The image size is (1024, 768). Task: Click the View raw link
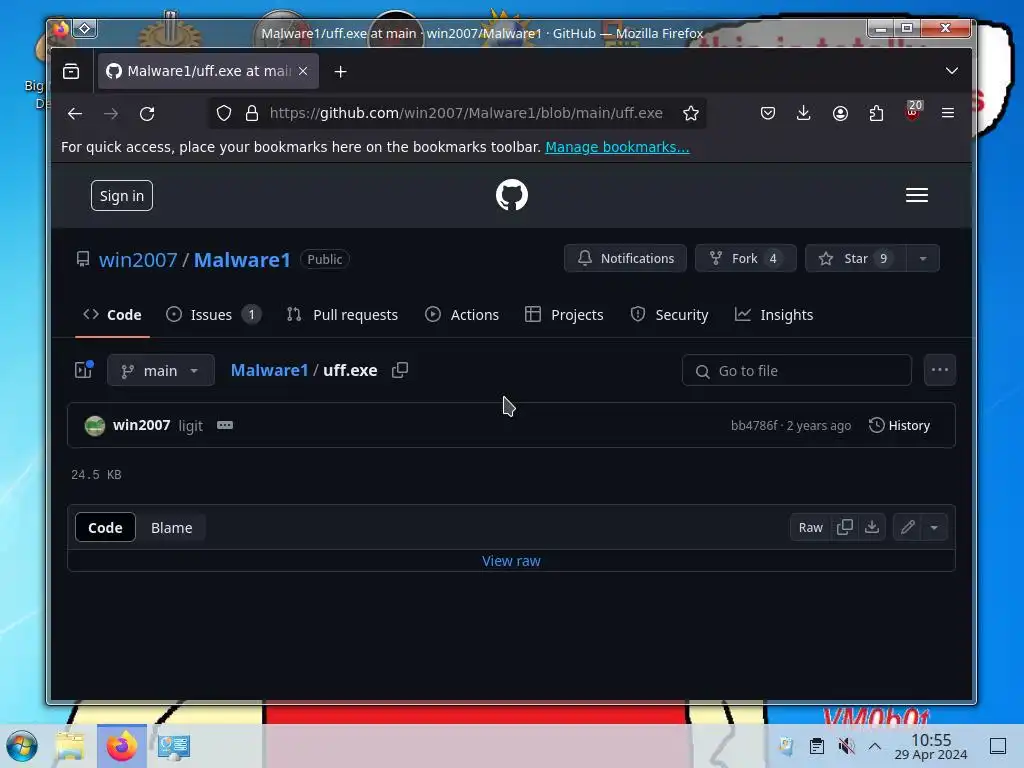click(x=511, y=561)
